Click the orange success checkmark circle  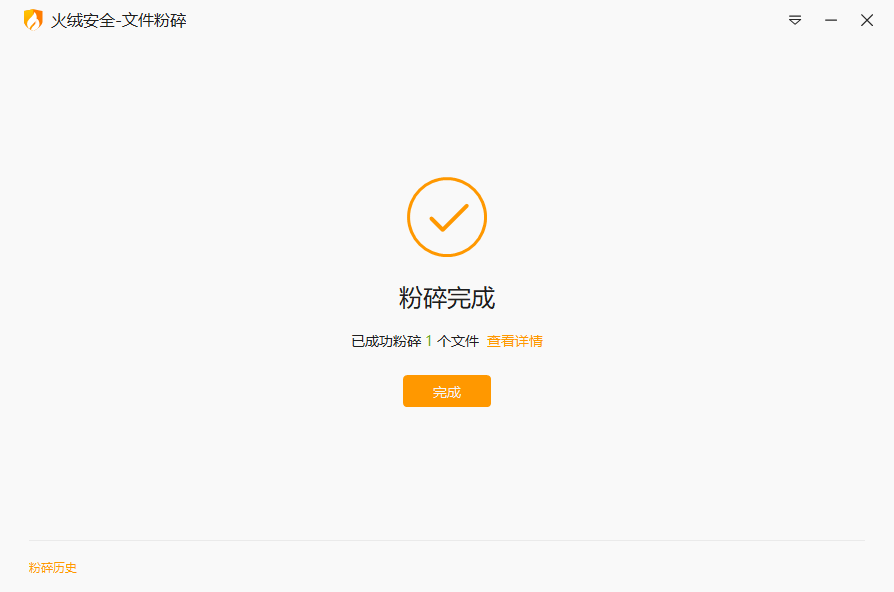[447, 217]
